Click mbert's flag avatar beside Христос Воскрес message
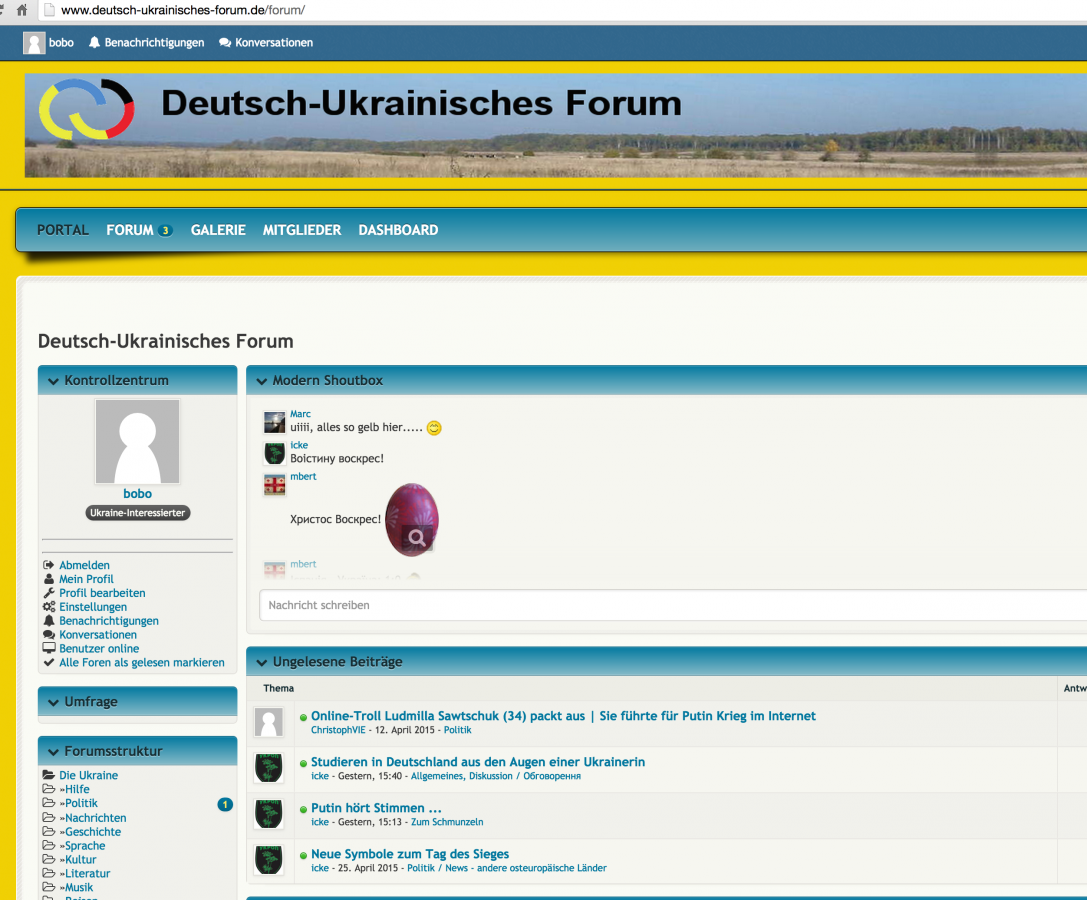The height and width of the screenshot is (900, 1087). click(275, 485)
